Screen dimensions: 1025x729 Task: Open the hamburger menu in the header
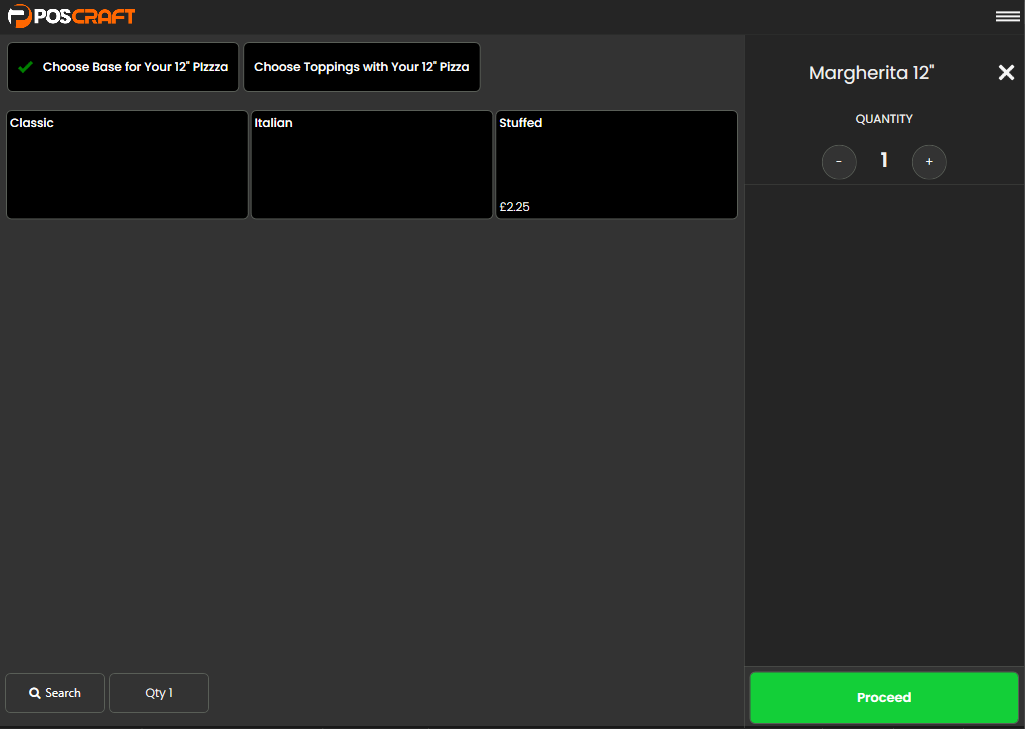click(1007, 16)
